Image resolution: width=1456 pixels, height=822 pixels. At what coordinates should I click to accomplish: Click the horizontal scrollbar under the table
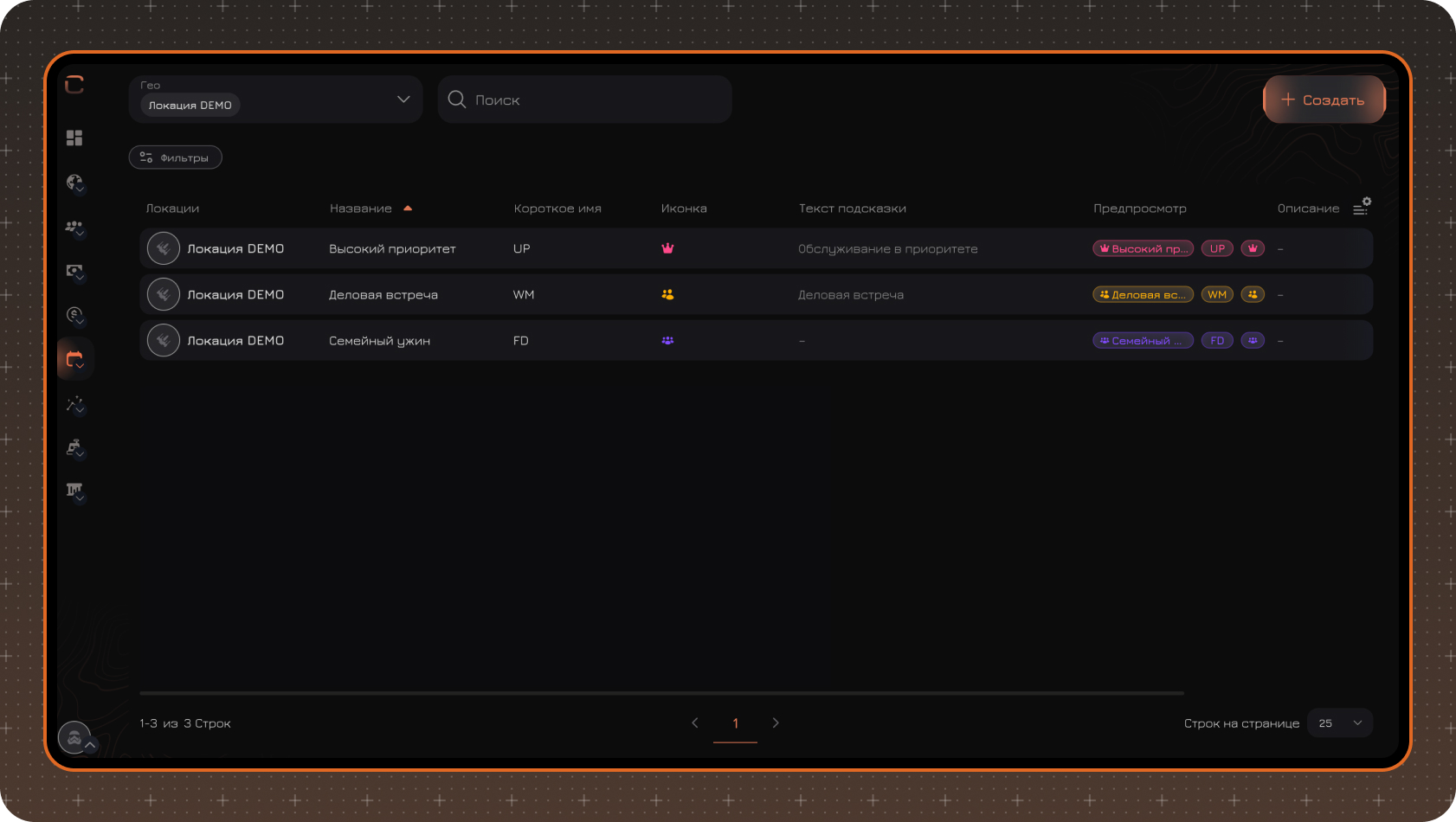661,693
